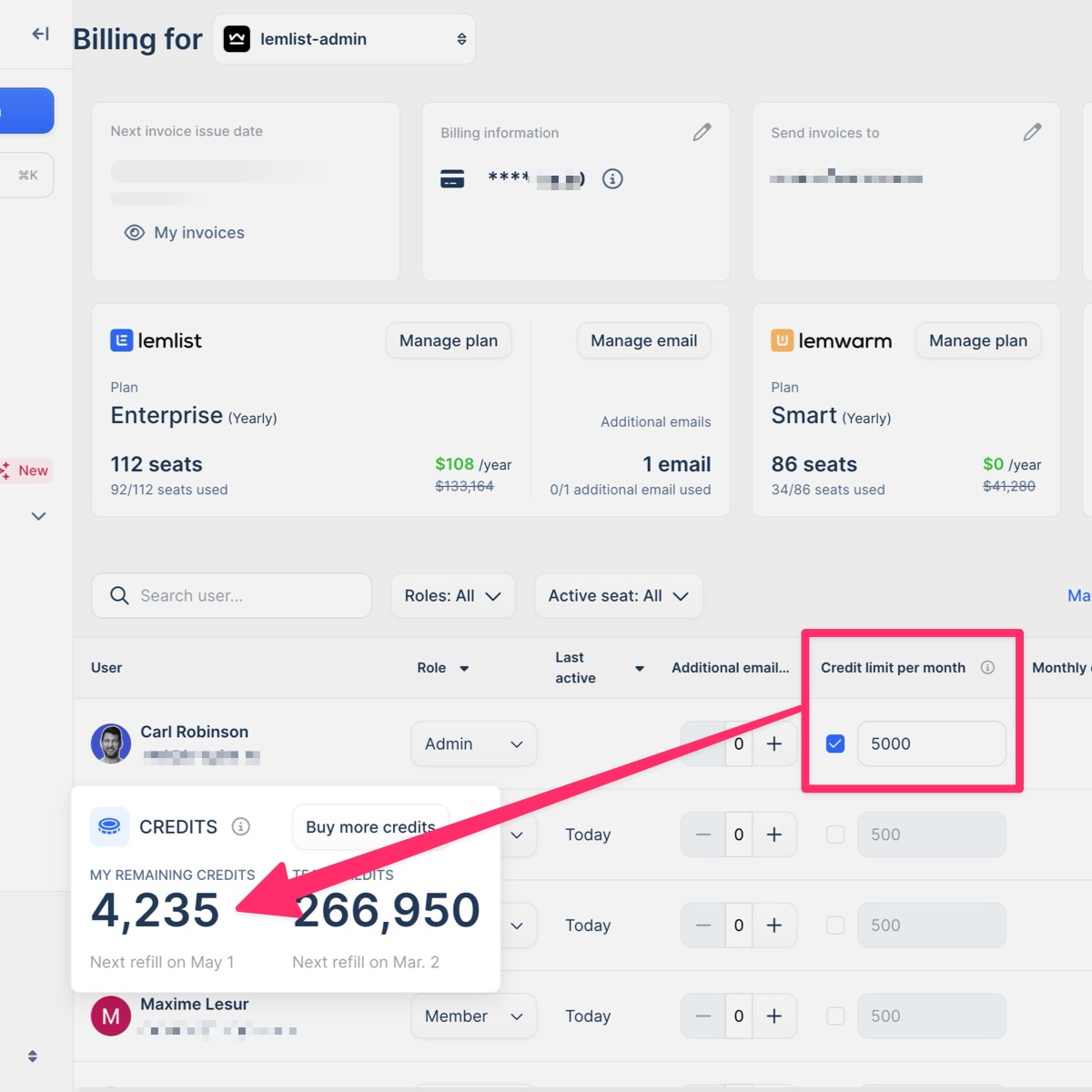Open My invoices
1092x1092 pixels.
tap(183, 232)
